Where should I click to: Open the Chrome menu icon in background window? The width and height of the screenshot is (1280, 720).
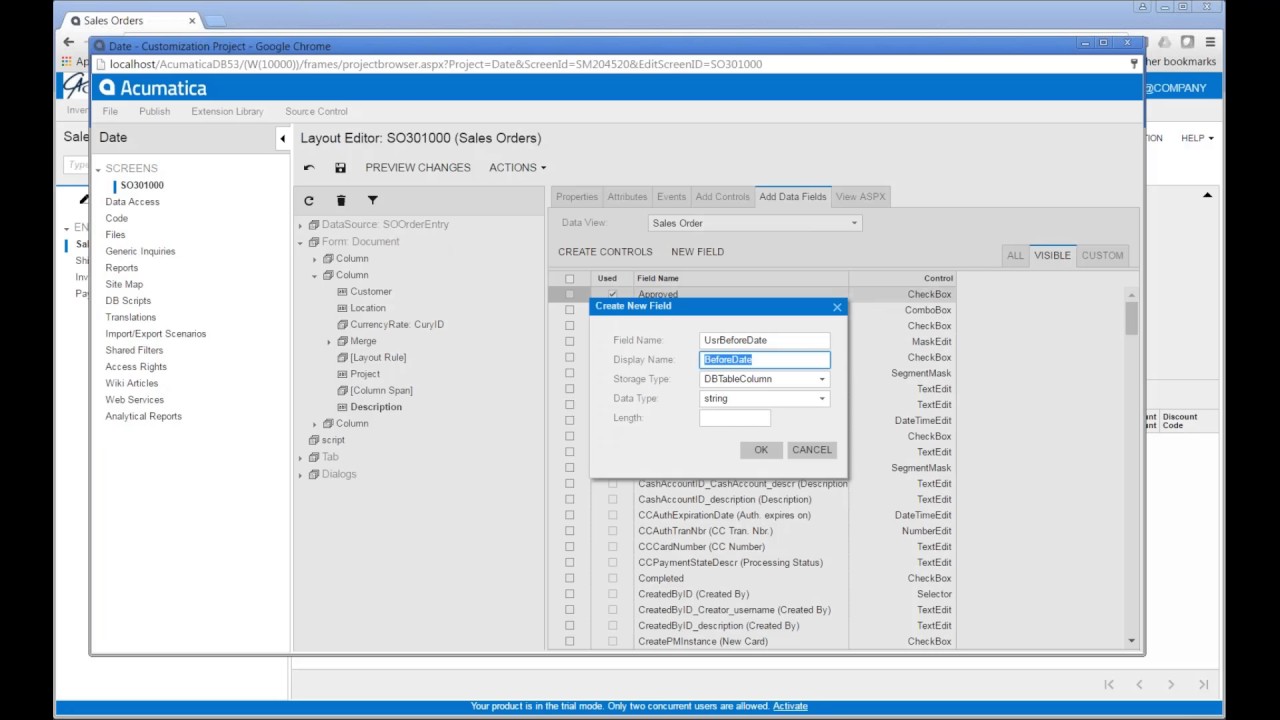click(1210, 42)
